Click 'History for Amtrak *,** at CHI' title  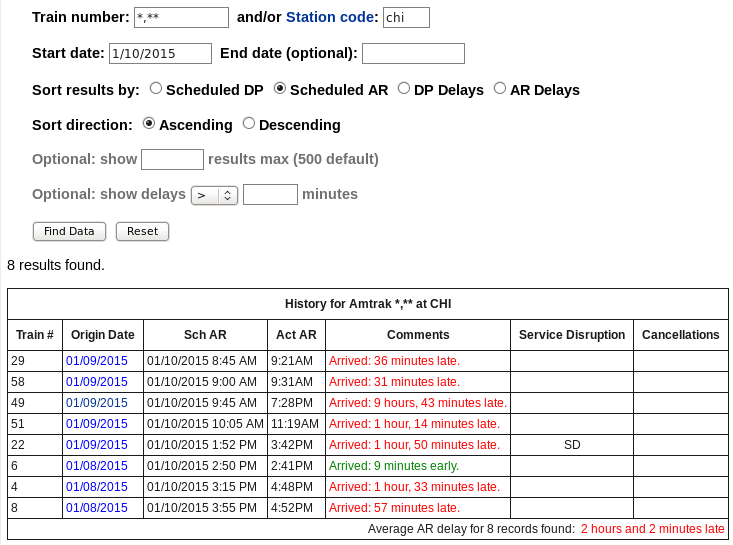click(368, 304)
